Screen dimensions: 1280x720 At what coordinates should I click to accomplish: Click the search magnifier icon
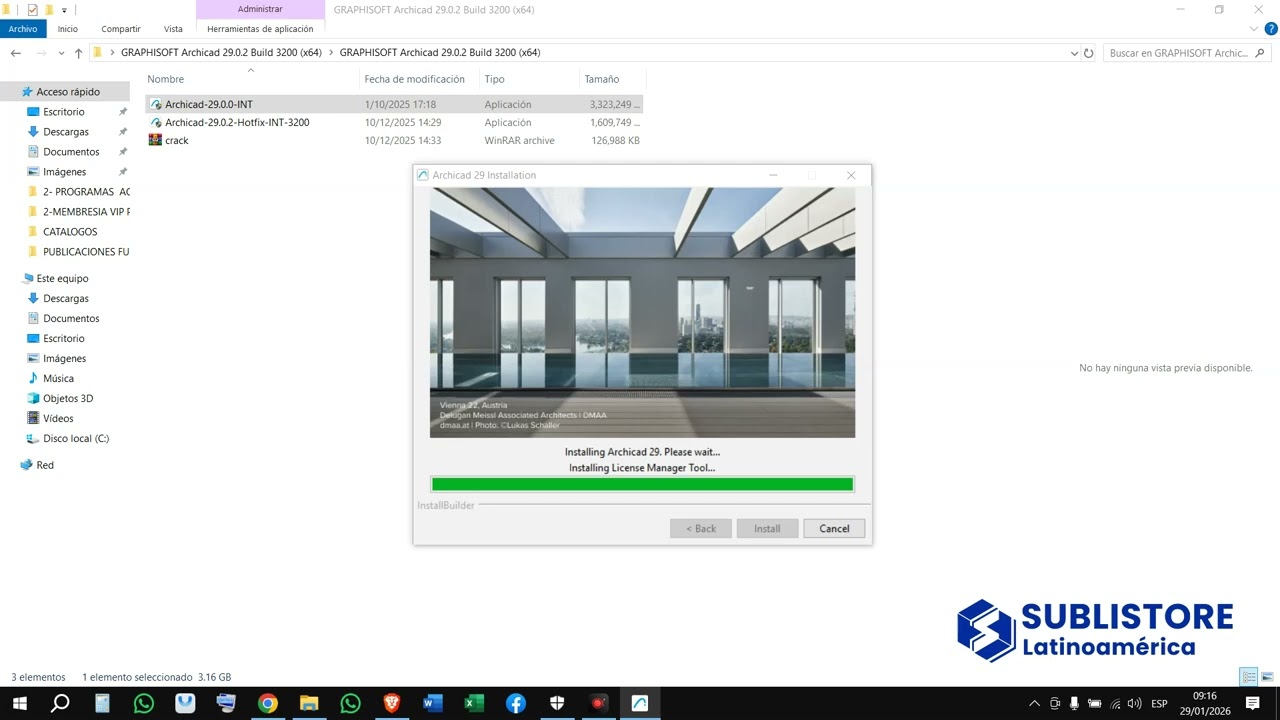(x=1261, y=53)
